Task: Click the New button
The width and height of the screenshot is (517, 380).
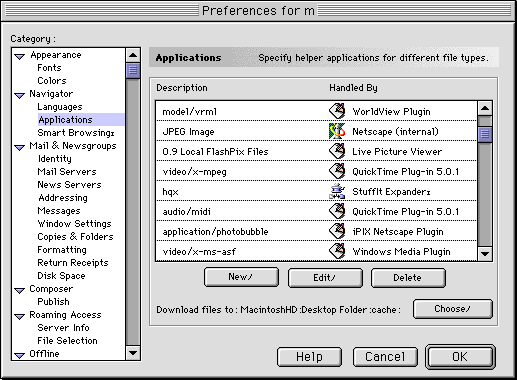Action: pos(241,277)
